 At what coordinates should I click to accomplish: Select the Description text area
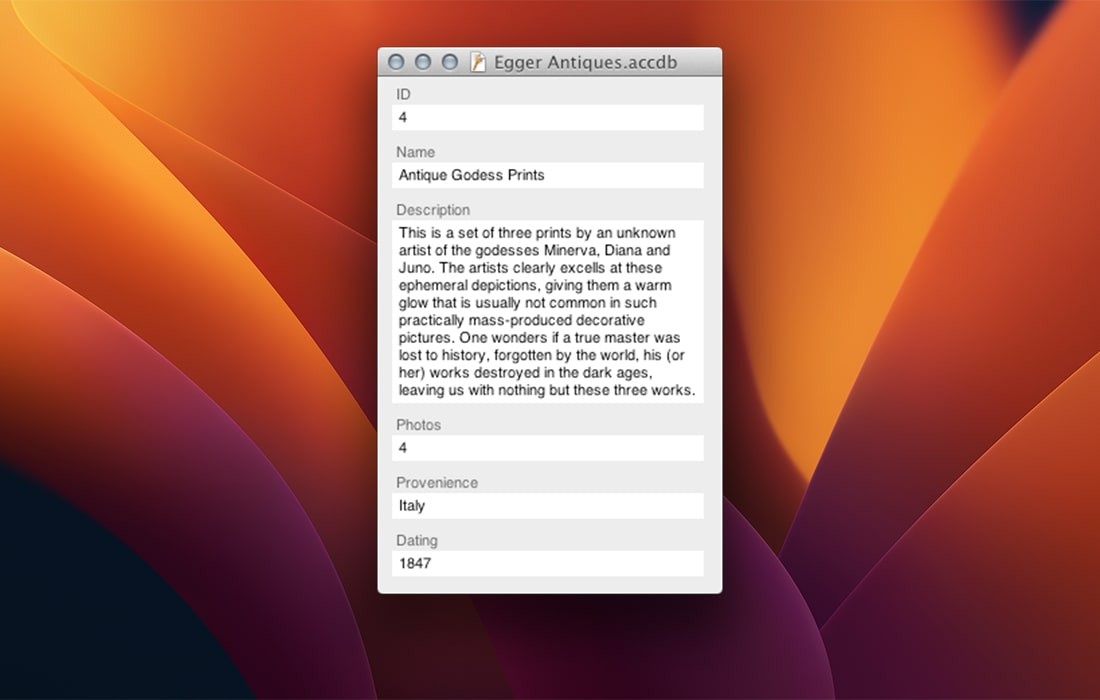point(548,310)
